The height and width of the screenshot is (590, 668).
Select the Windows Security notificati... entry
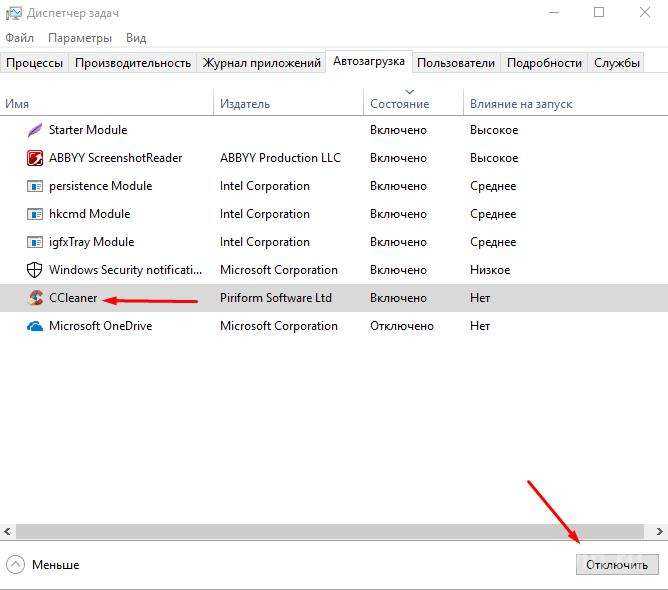pyautogui.click(x=125, y=270)
